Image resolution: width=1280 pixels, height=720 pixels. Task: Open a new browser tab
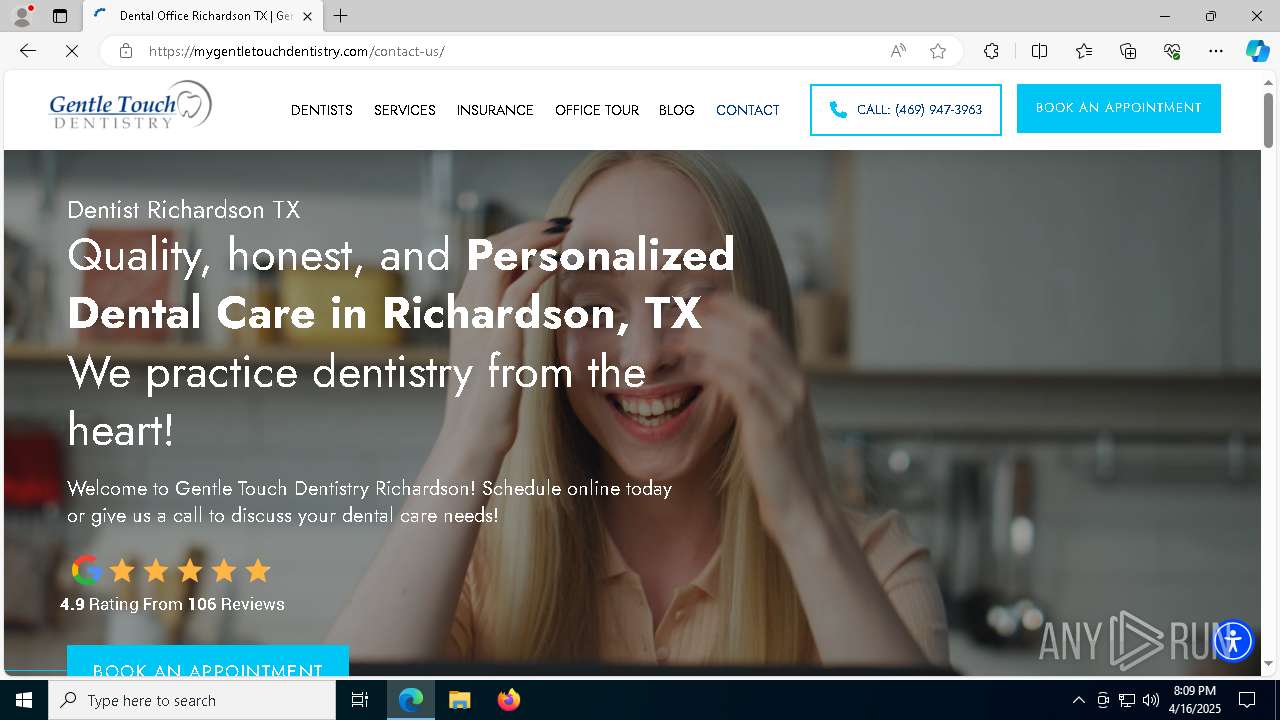point(341,16)
